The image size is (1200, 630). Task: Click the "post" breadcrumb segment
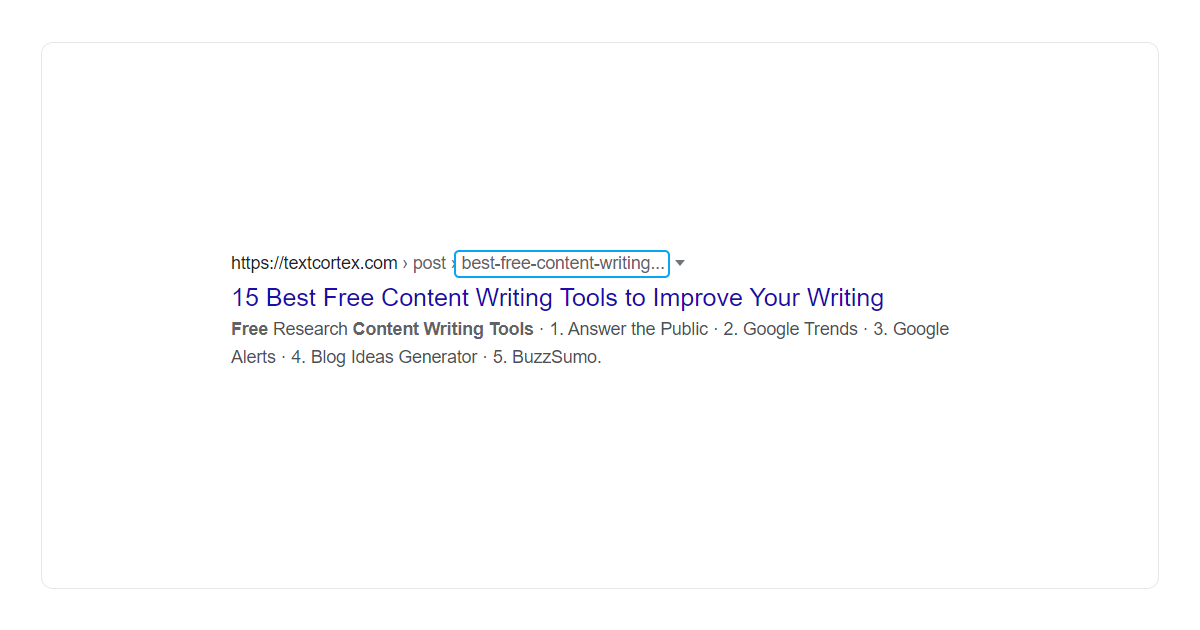[429, 262]
